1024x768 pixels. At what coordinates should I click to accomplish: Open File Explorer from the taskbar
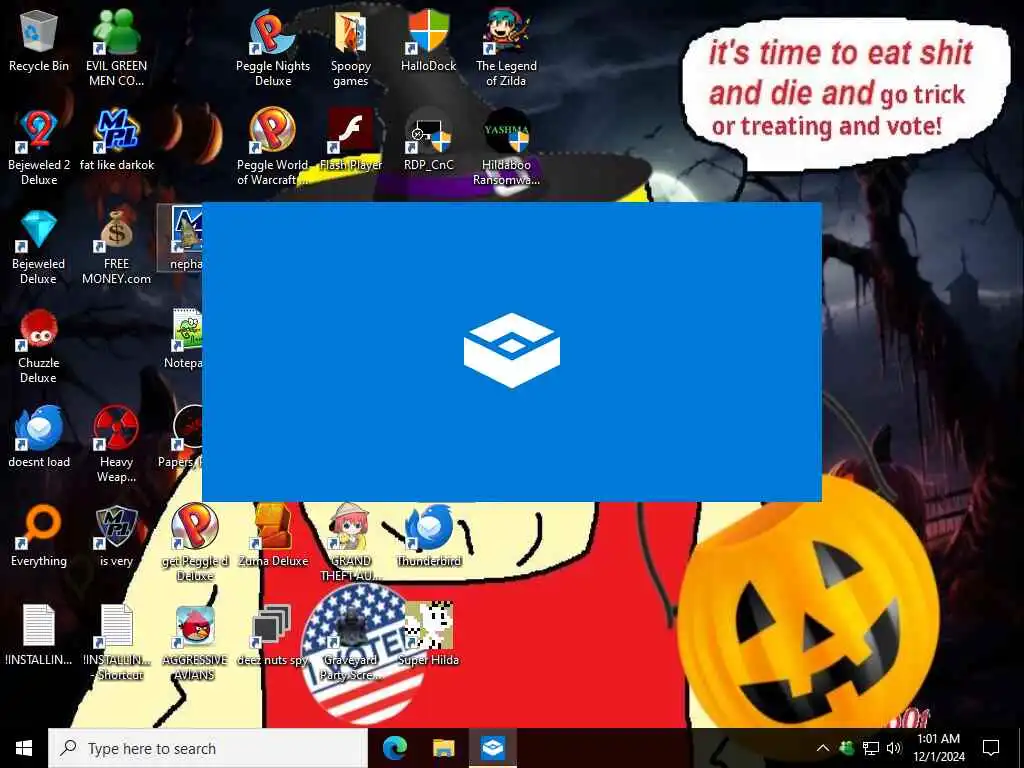click(444, 748)
